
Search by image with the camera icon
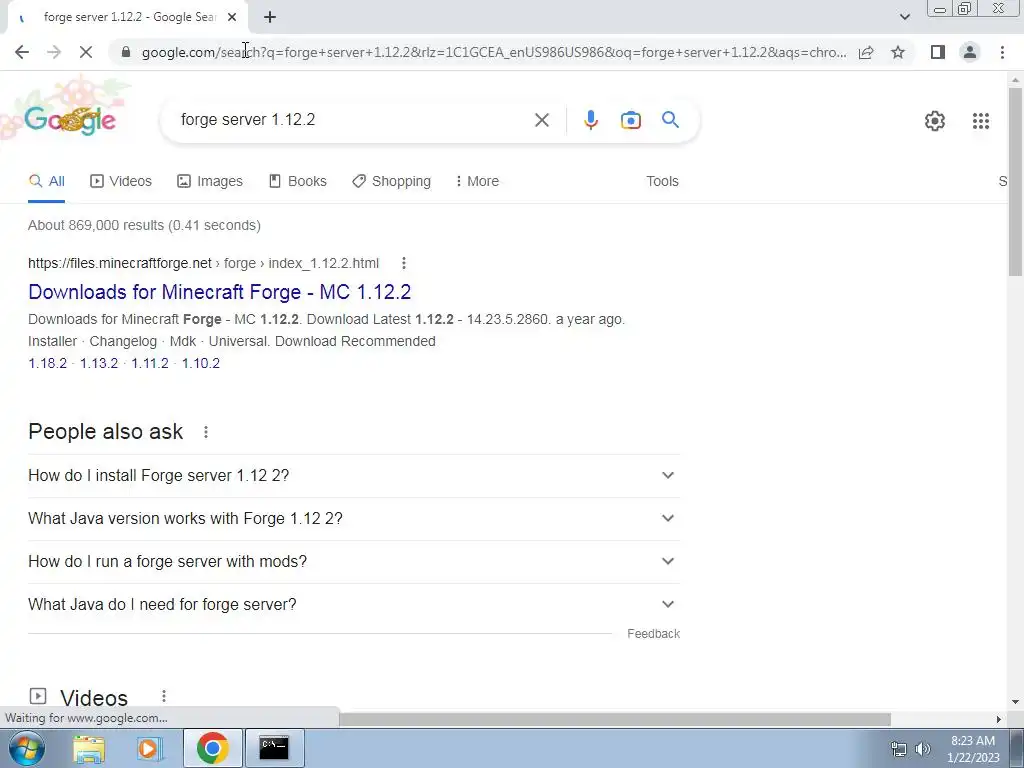pyautogui.click(x=630, y=120)
